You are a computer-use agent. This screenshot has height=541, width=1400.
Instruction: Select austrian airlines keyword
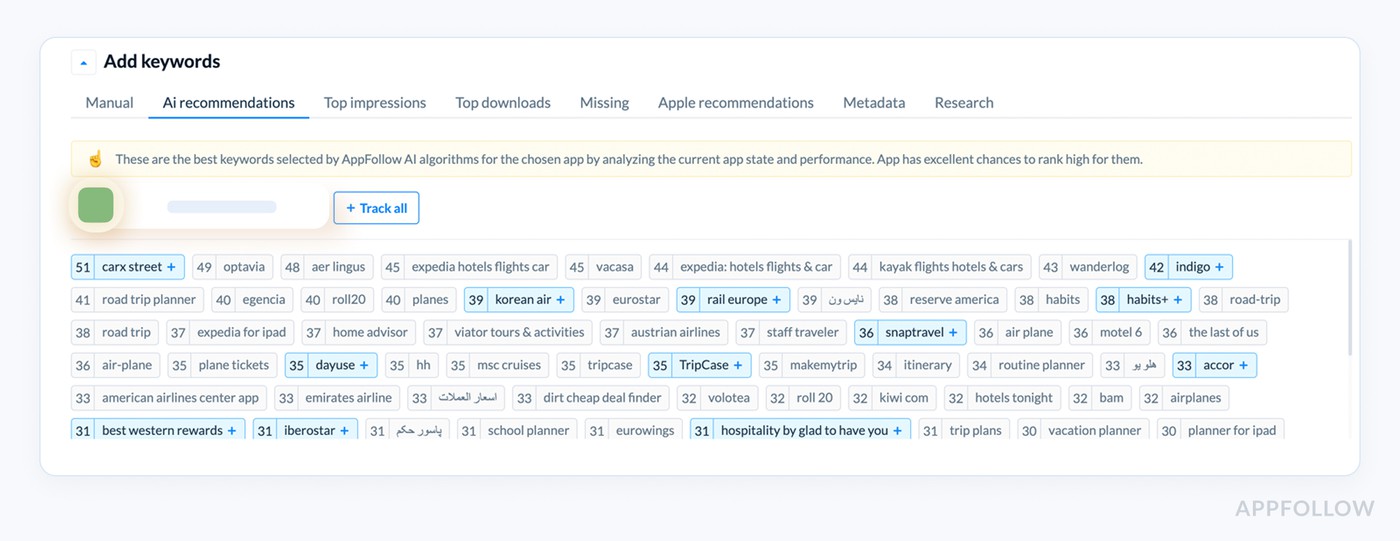point(664,332)
